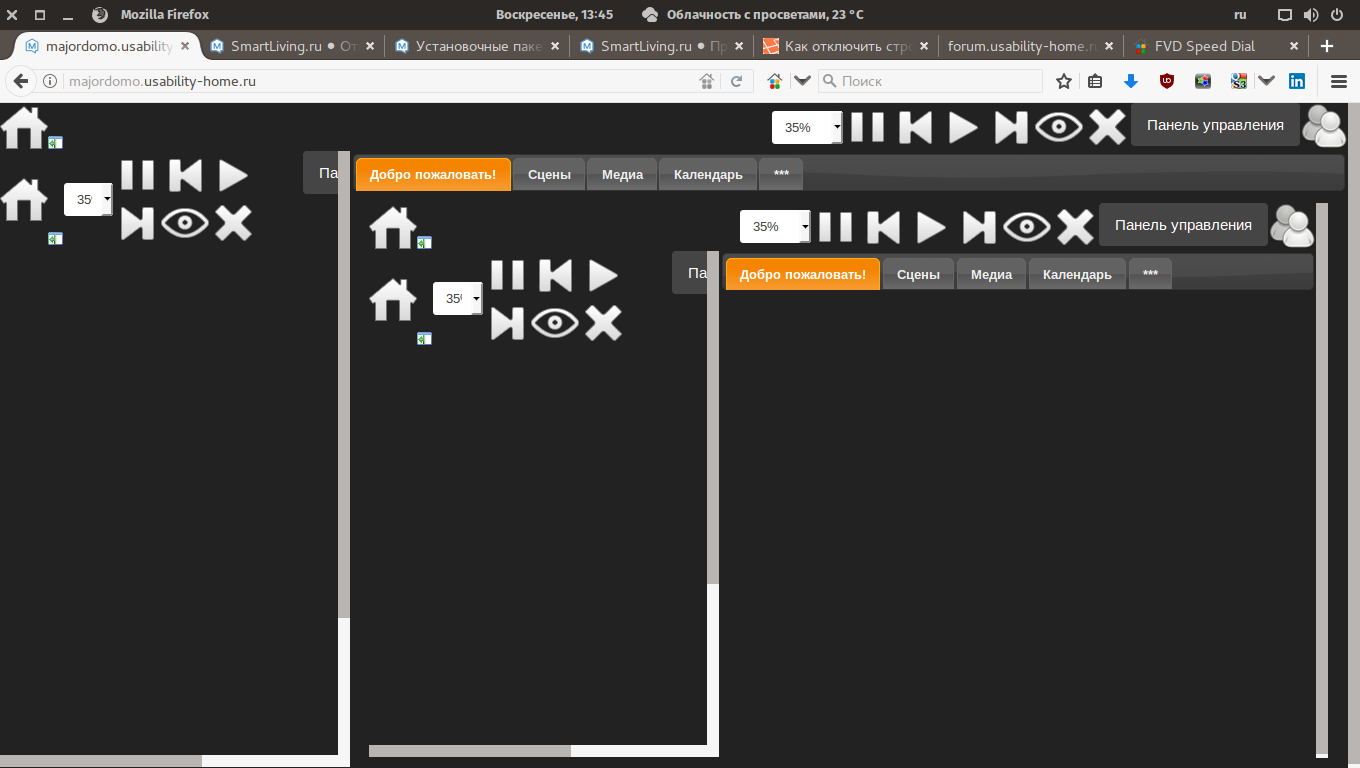Toggle the eye icon in the far-left panel
The image size is (1360, 768).
click(x=185, y=223)
